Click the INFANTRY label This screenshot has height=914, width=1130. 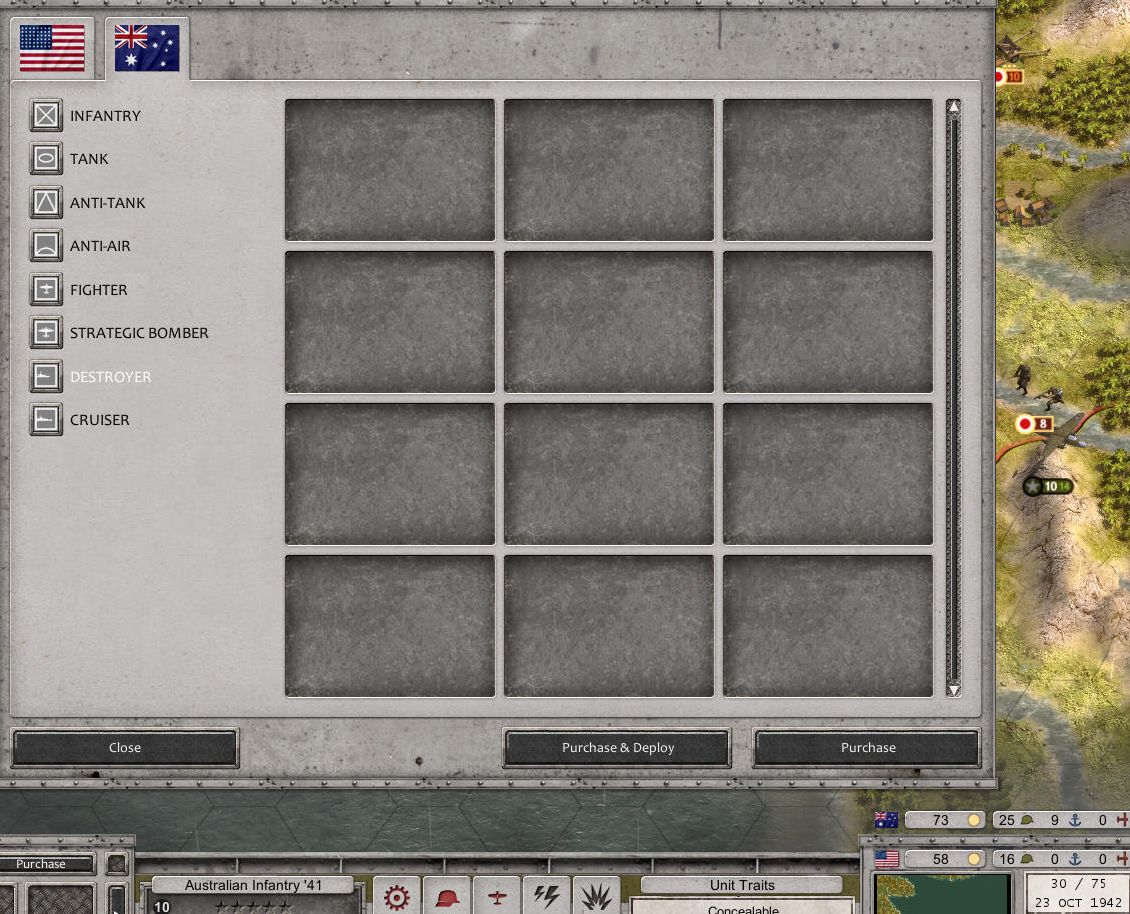[x=105, y=116]
